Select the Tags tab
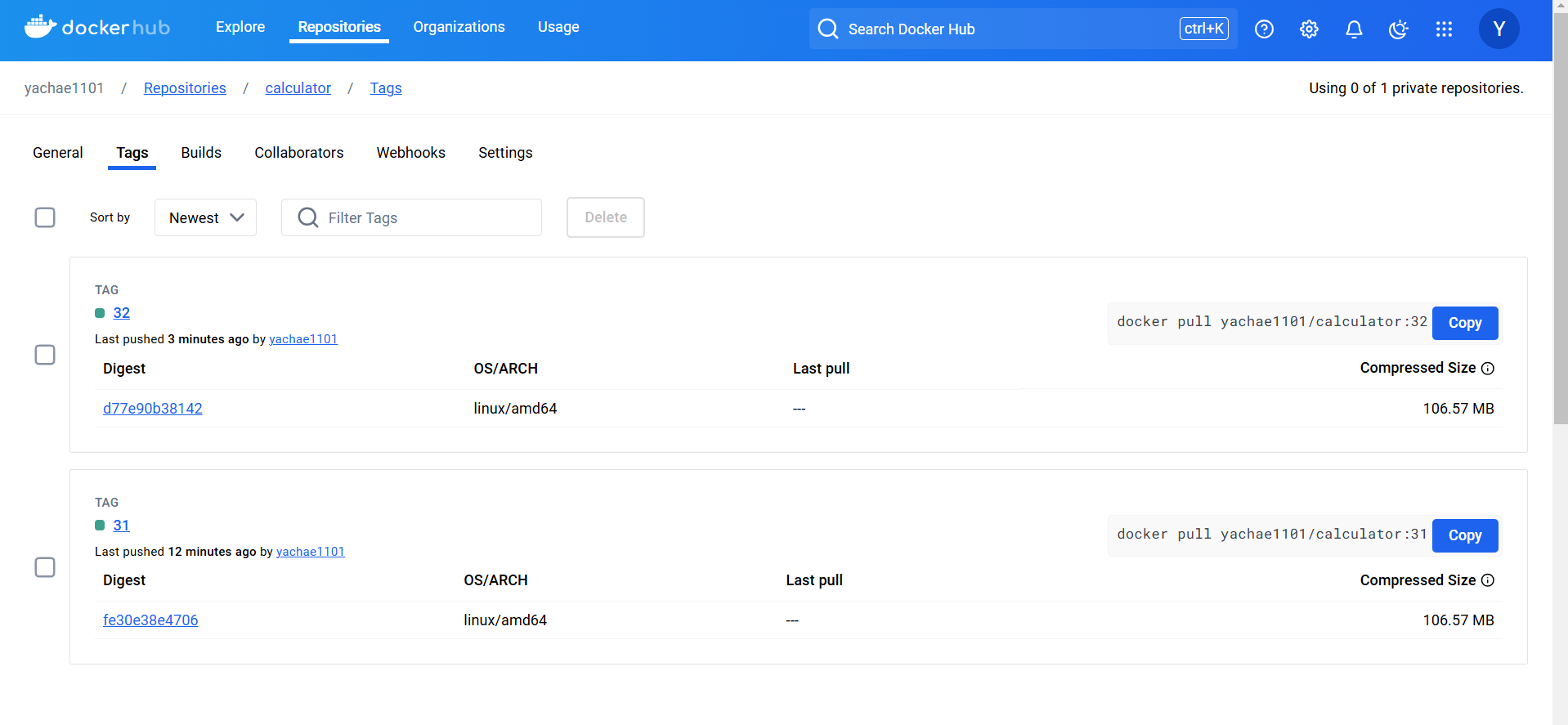Viewport: 1568px width, 725px height. point(132,153)
